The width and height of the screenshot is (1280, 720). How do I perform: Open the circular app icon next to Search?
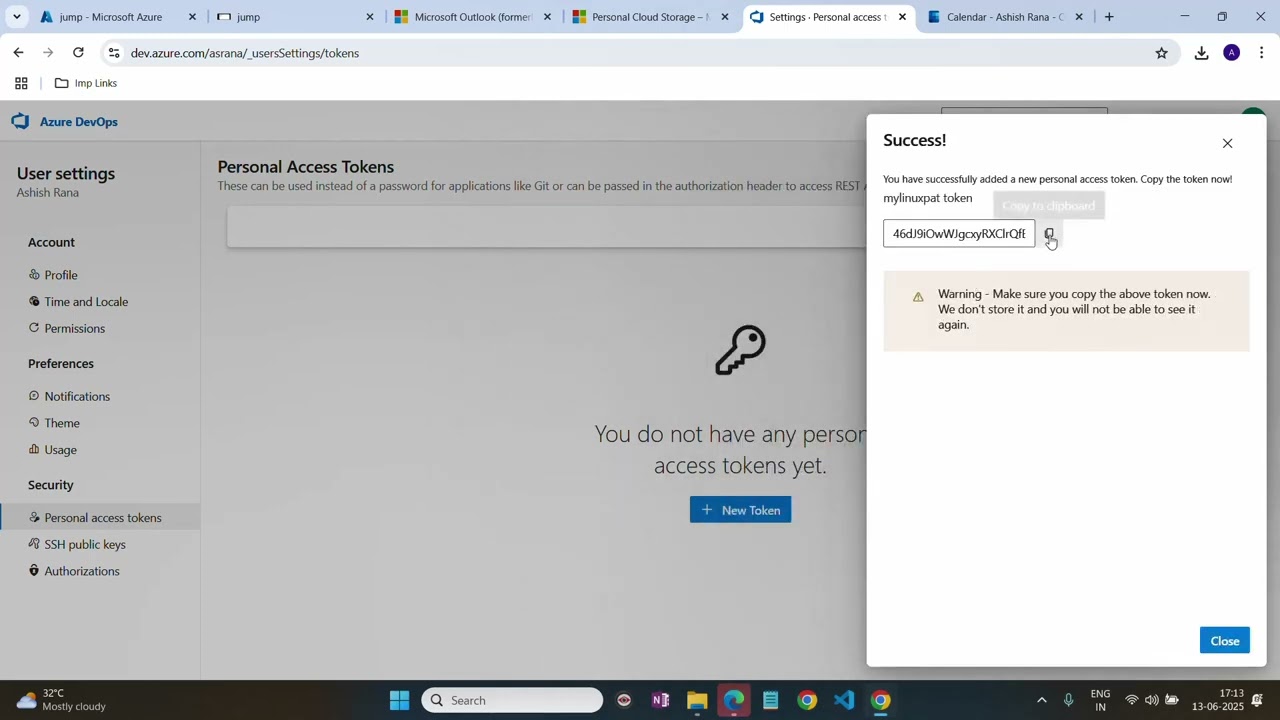coord(624,700)
